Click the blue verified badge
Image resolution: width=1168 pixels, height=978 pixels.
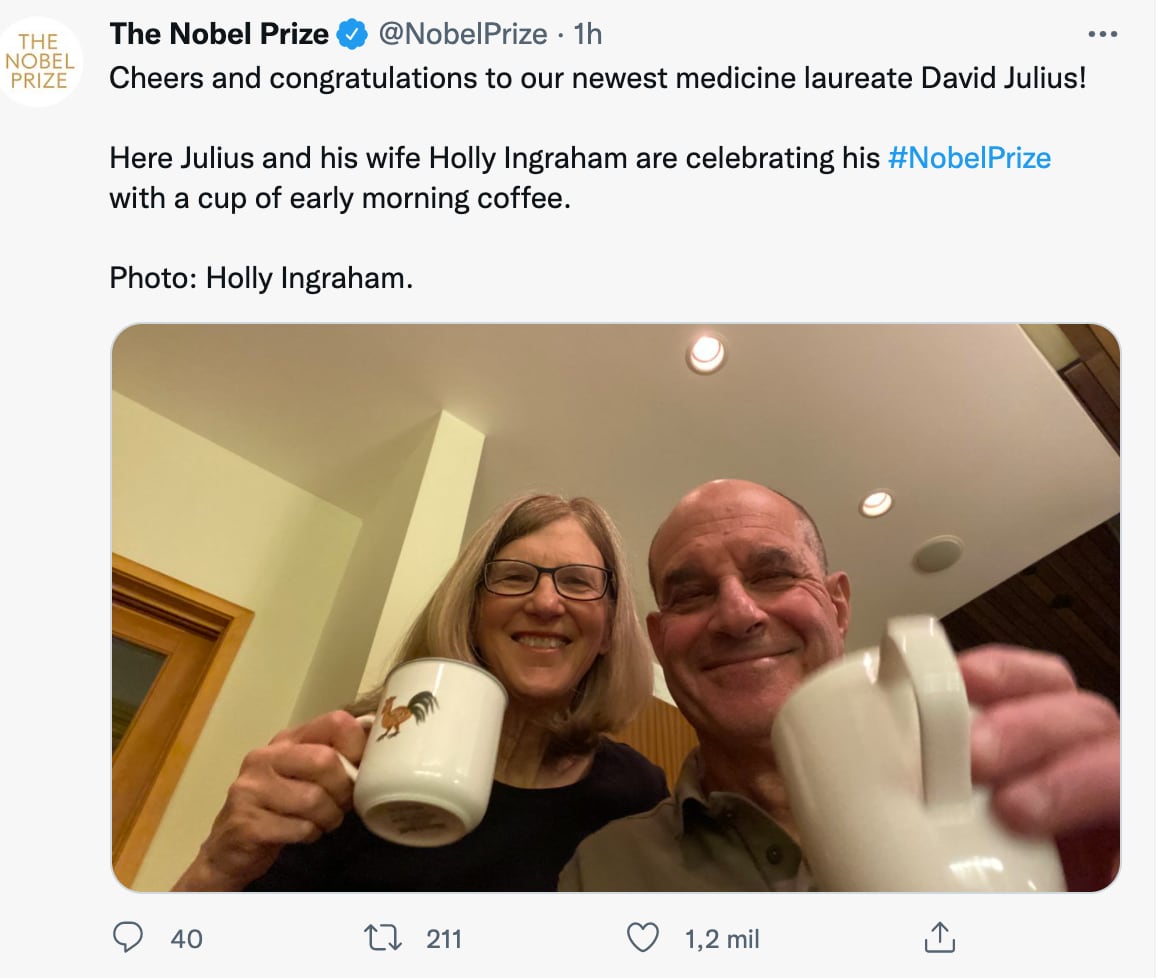[351, 35]
